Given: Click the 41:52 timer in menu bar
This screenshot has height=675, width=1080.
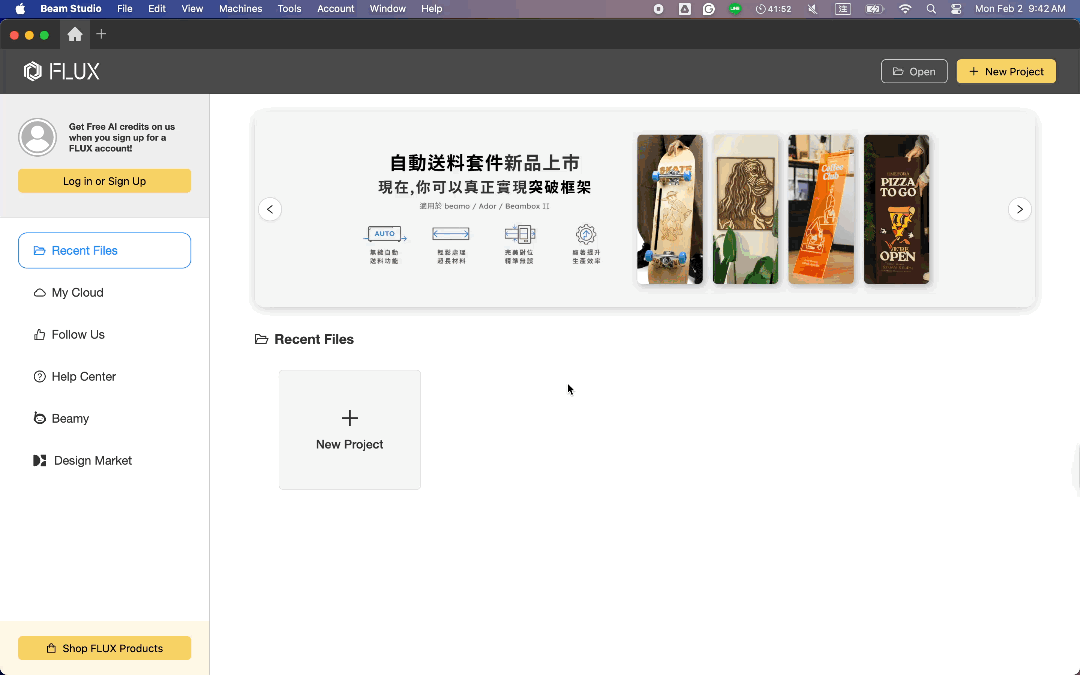Looking at the screenshot, I should pyautogui.click(x=773, y=9).
